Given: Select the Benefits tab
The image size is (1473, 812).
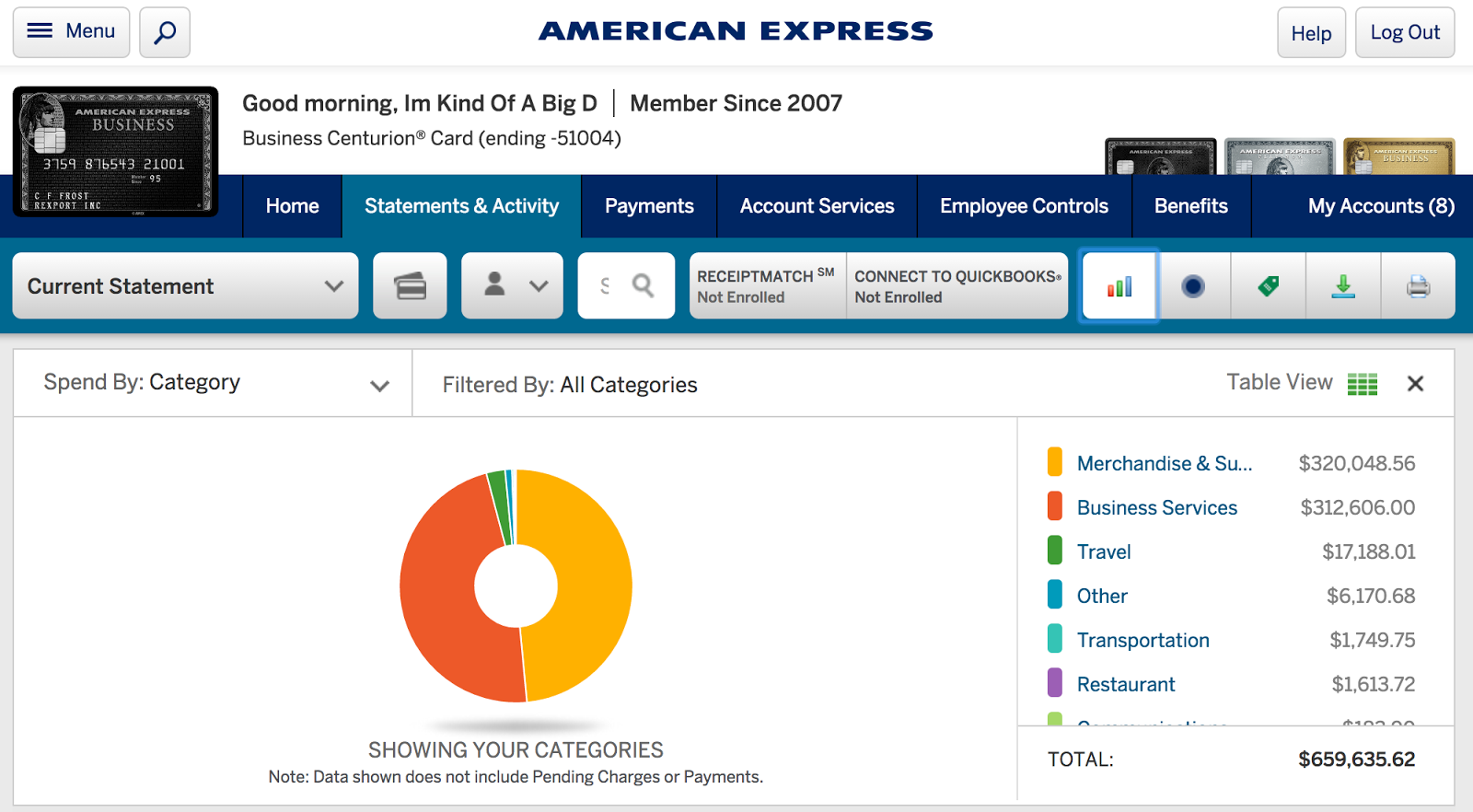Looking at the screenshot, I should [1190, 206].
